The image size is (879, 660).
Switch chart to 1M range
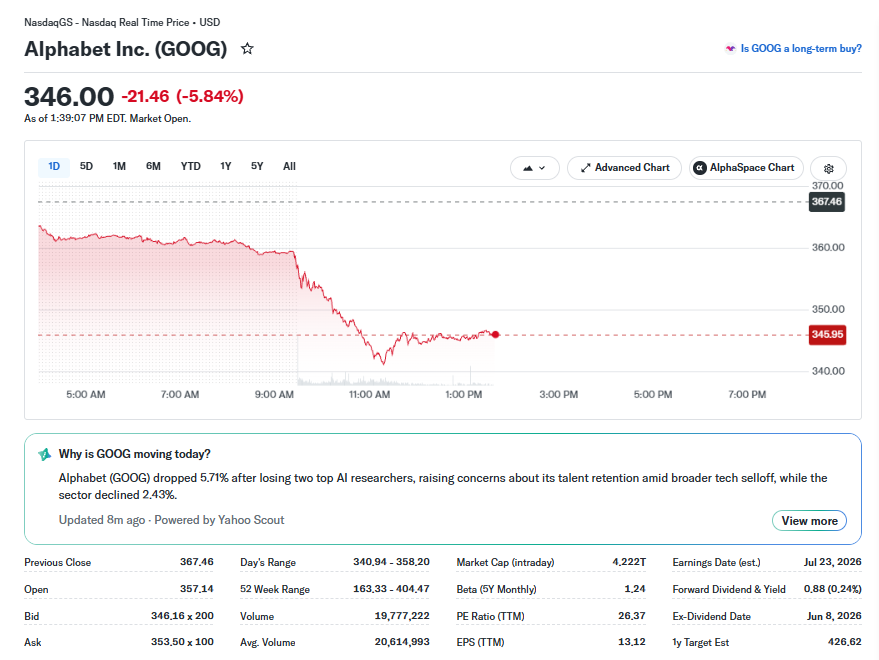pos(119,167)
